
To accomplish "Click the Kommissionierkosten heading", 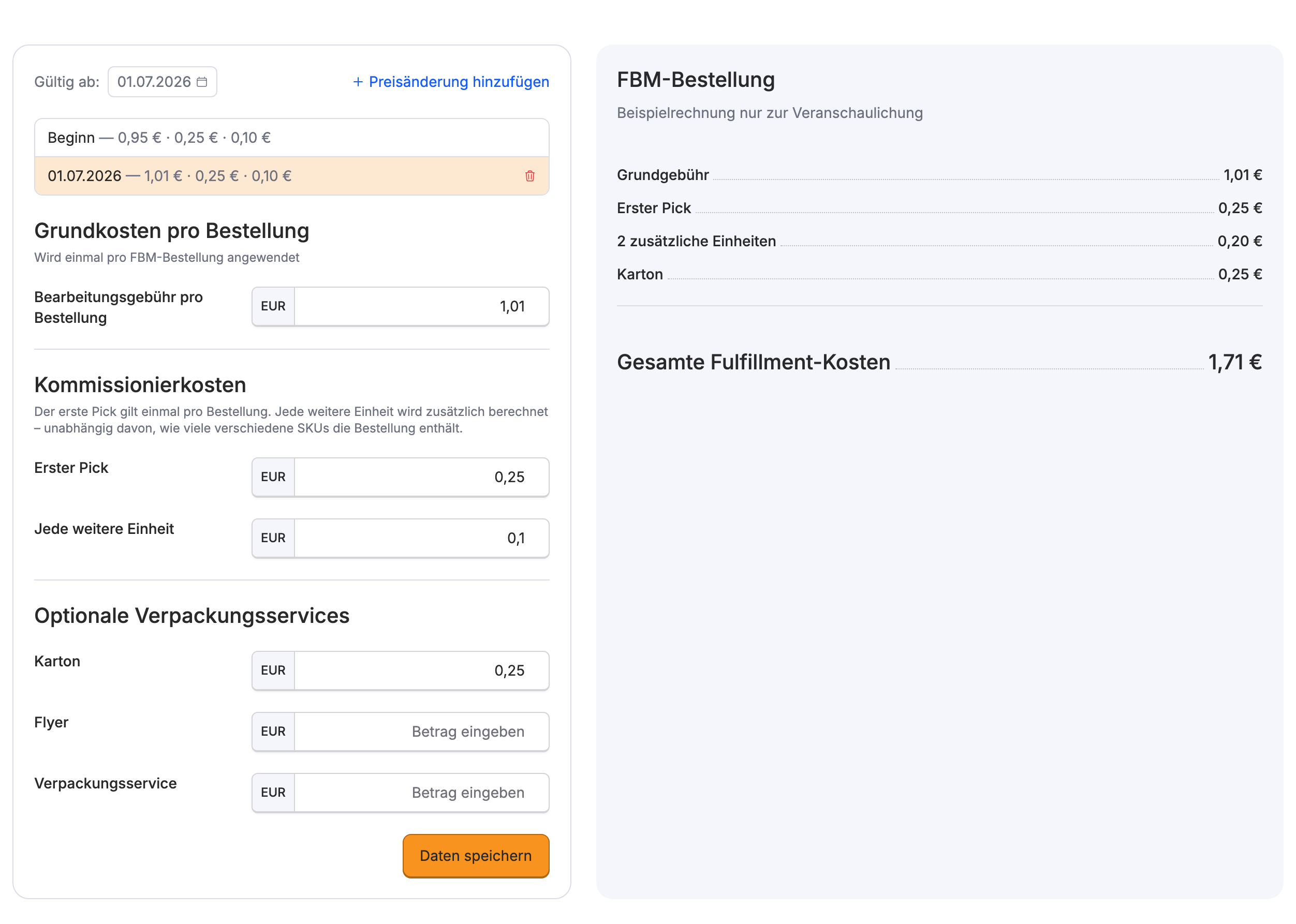I will 140,385.
